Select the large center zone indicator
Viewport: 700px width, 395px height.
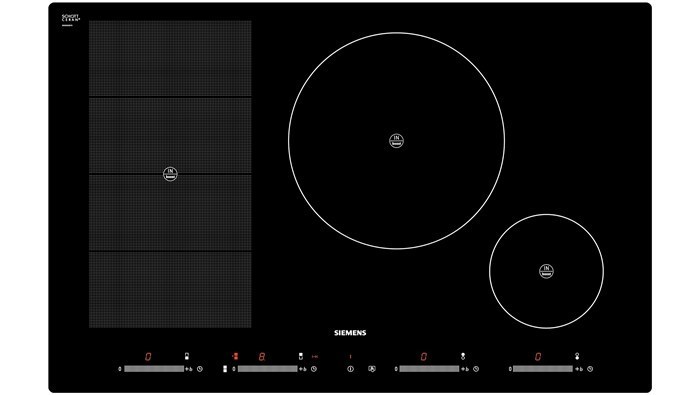point(463,356)
